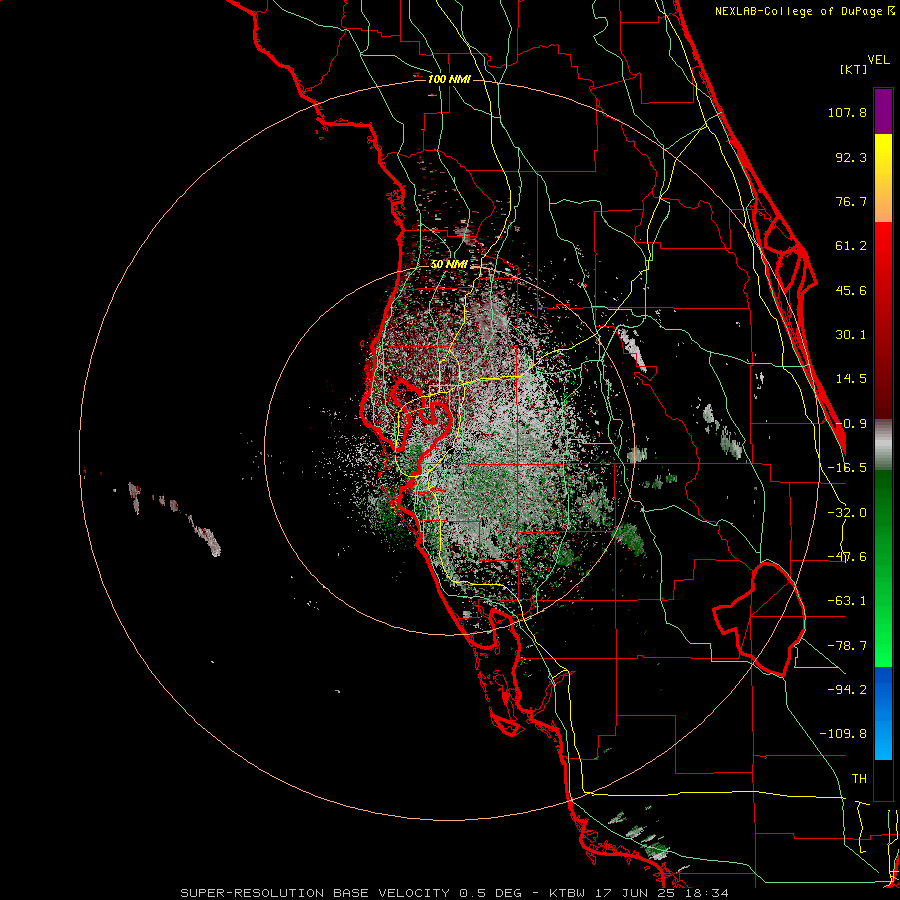The width and height of the screenshot is (900, 900).
Task: Click the TH legend label
Action: [859, 779]
